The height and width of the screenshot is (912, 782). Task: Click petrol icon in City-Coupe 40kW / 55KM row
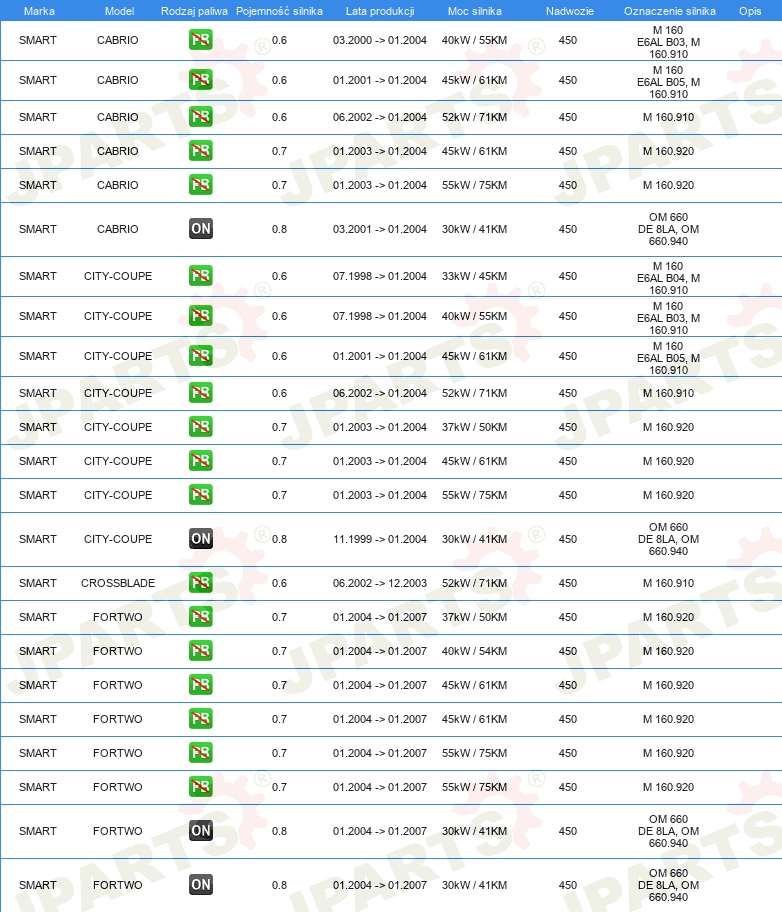(x=201, y=316)
